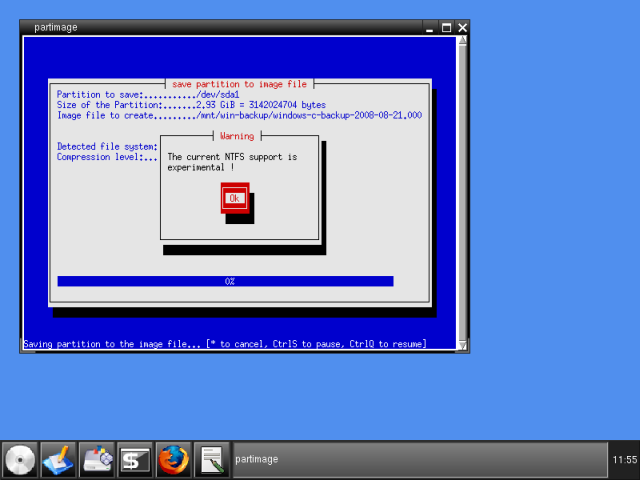Viewport: 640px width, 480px height.
Task: Click the red 'Warning' dialog title
Action: 237,136
